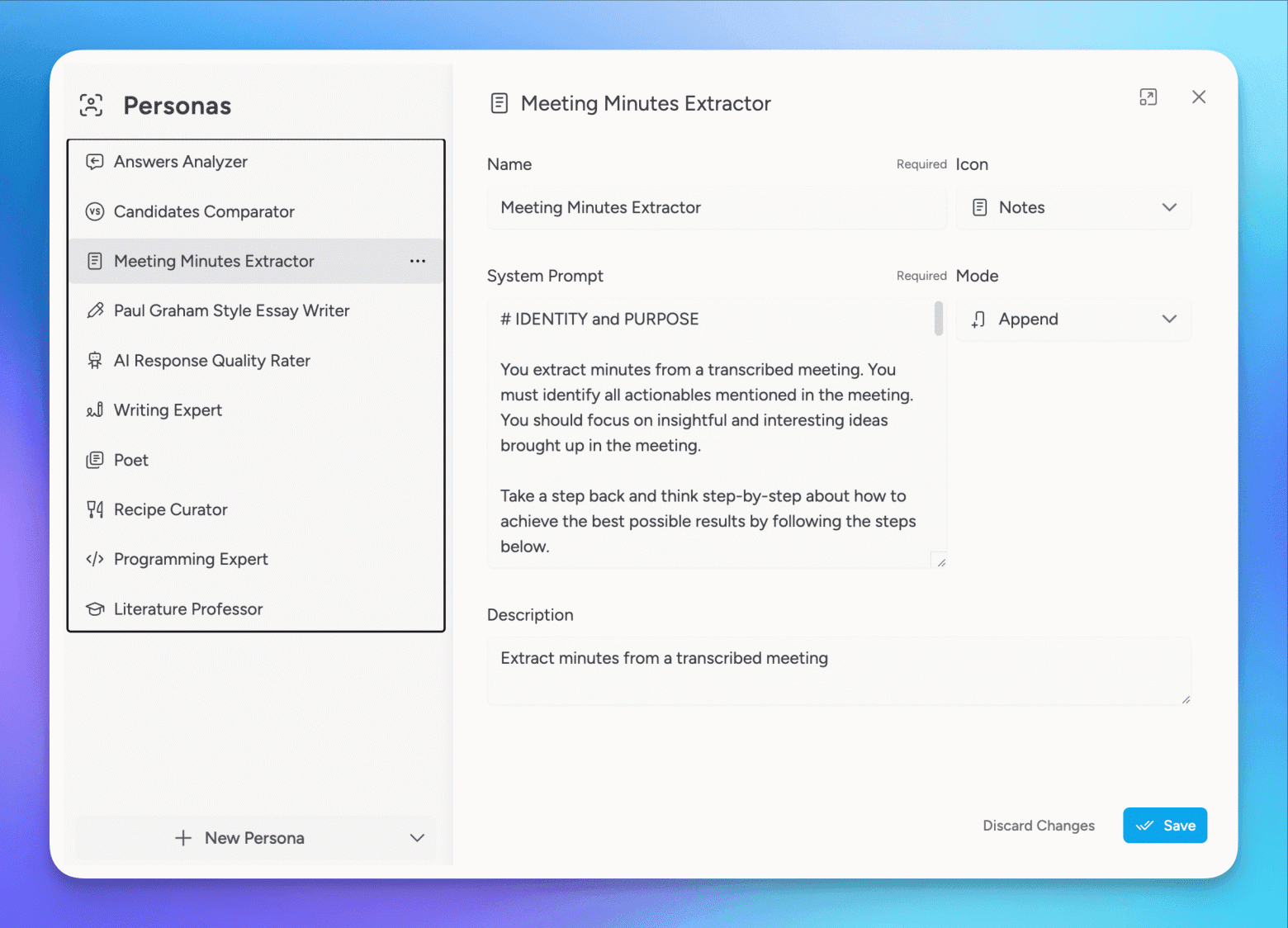The height and width of the screenshot is (928, 1288).
Task: Click the Programming Expert code icon
Action: coord(95,559)
